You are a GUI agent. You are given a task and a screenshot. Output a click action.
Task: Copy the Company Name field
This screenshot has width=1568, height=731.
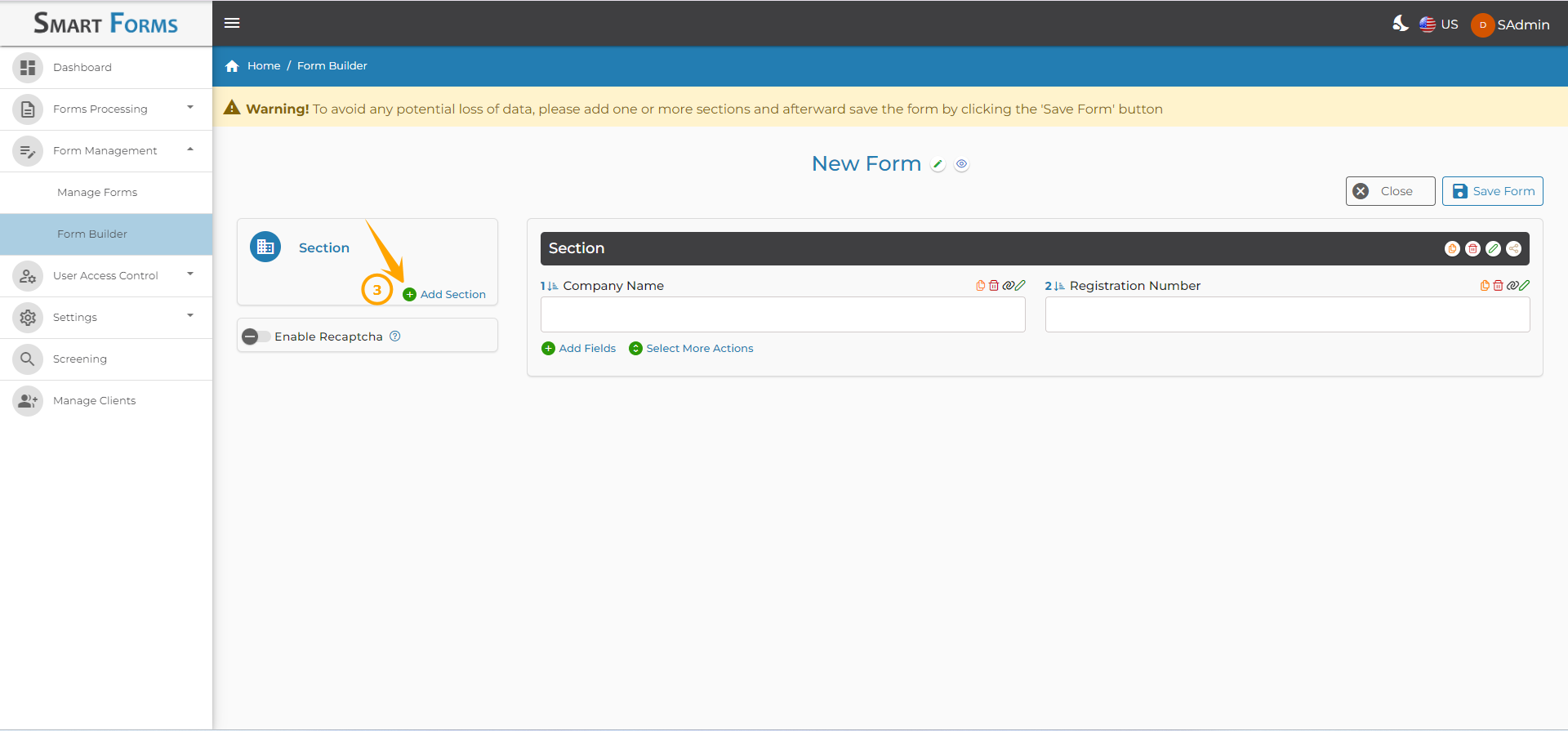(x=981, y=286)
